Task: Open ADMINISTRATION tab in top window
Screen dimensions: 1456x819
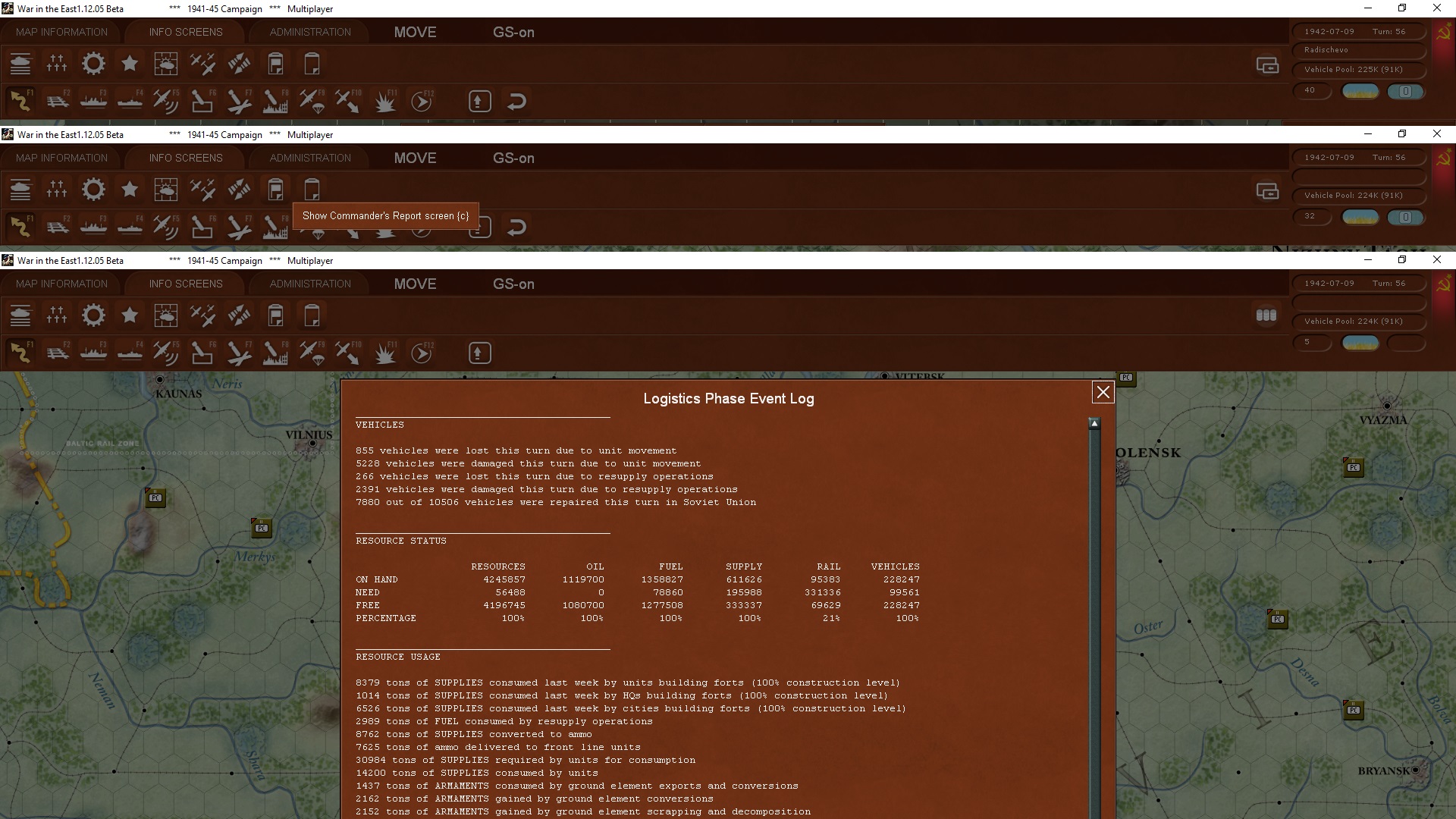Action: 310,32
